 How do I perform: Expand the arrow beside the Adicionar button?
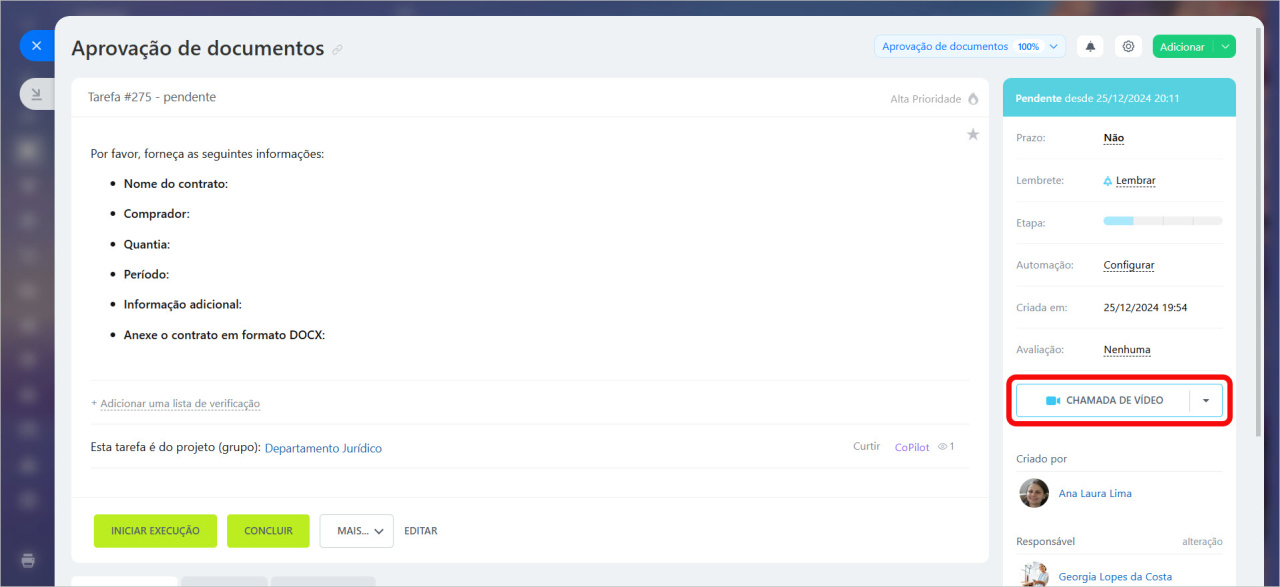pos(1225,46)
